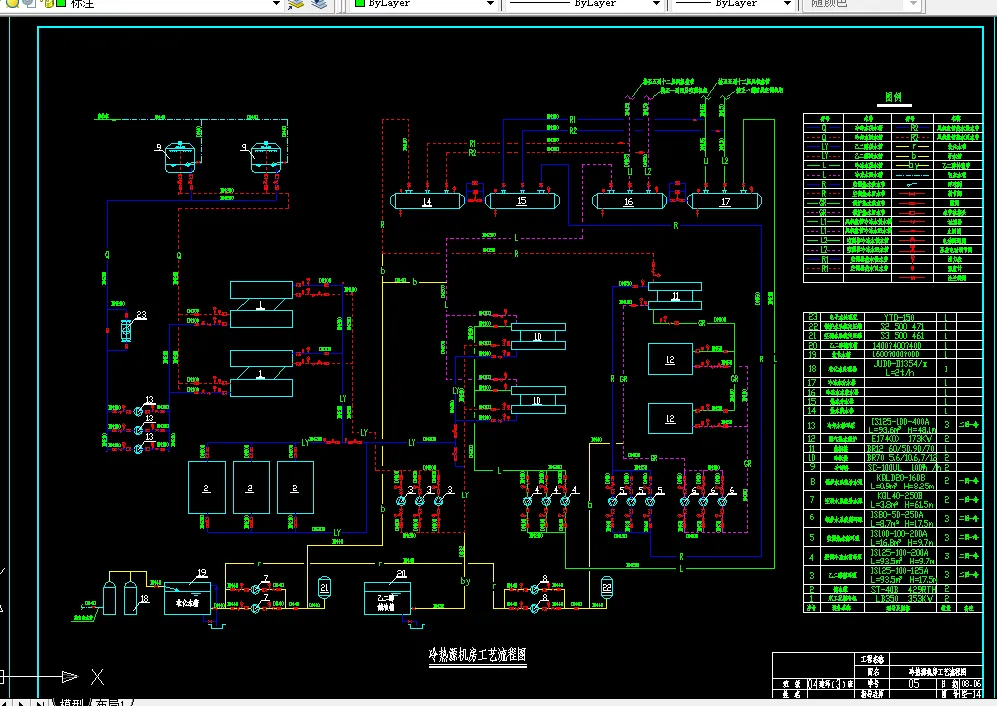
Task: Select equipment tag number 19 near water tank
Action: (202, 572)
